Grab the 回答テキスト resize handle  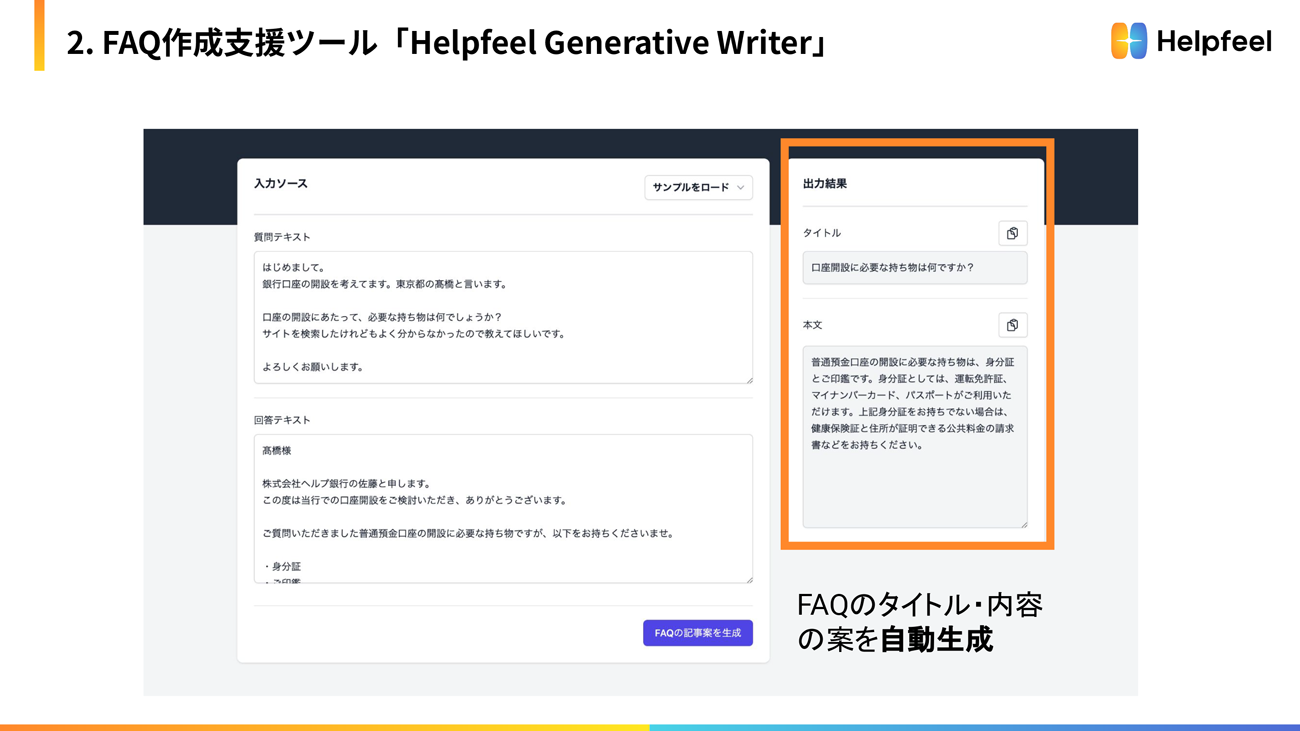(748, 579)
